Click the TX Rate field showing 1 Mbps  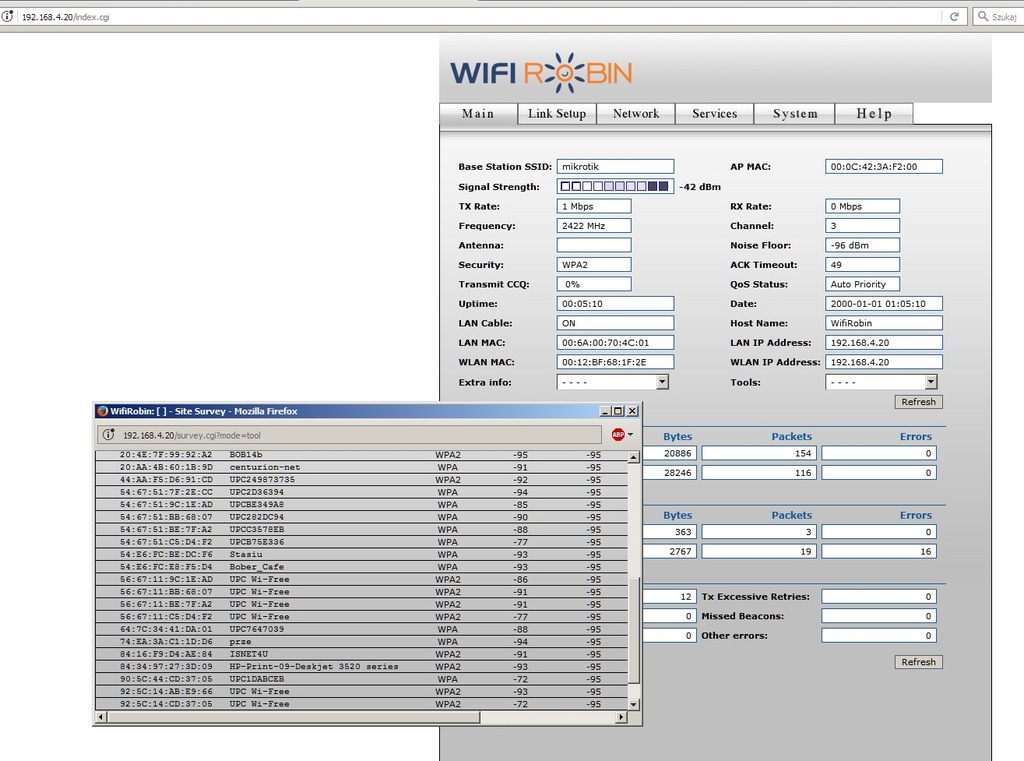(594, 206)
